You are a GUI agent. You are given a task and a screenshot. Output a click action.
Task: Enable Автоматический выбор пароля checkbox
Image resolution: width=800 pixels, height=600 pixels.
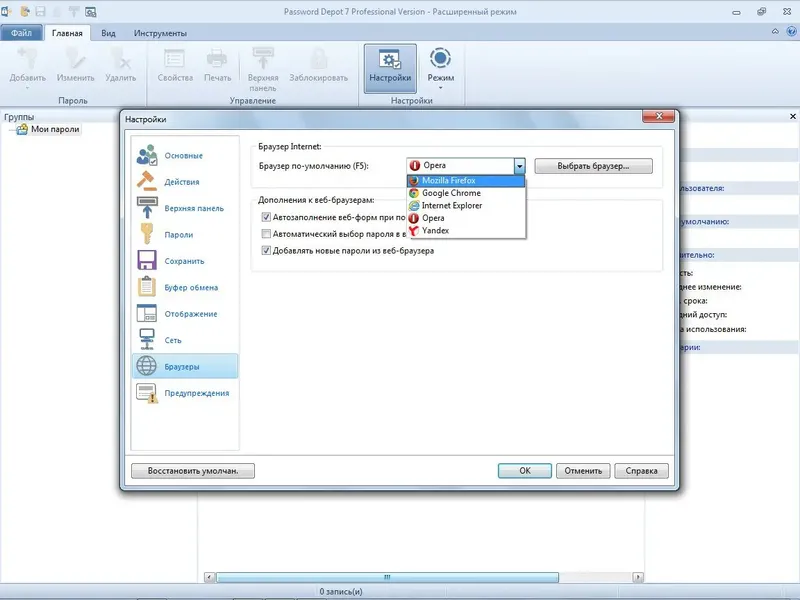point(266,234)
